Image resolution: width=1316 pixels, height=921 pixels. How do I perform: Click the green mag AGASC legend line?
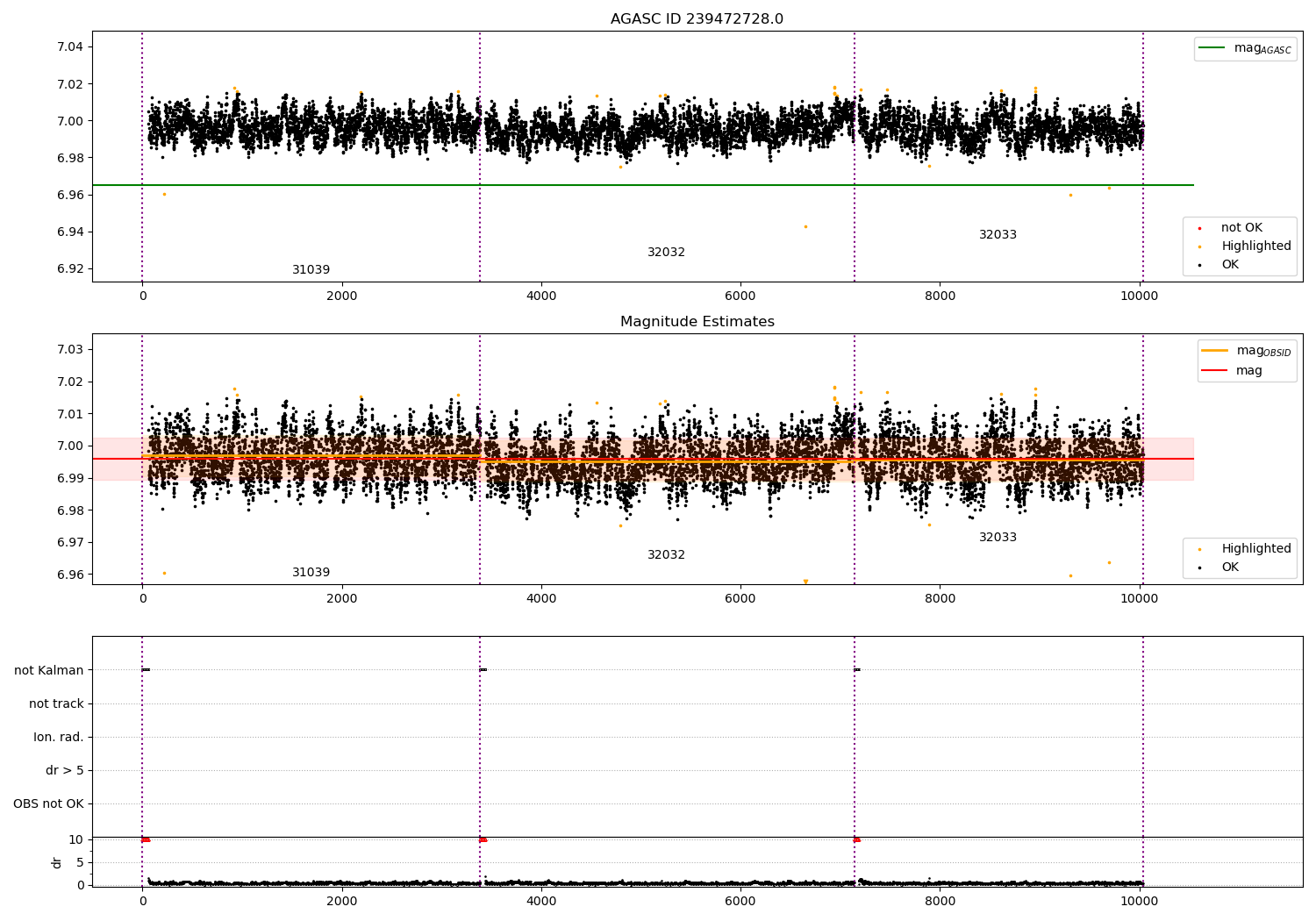[x=1212, y=48]
